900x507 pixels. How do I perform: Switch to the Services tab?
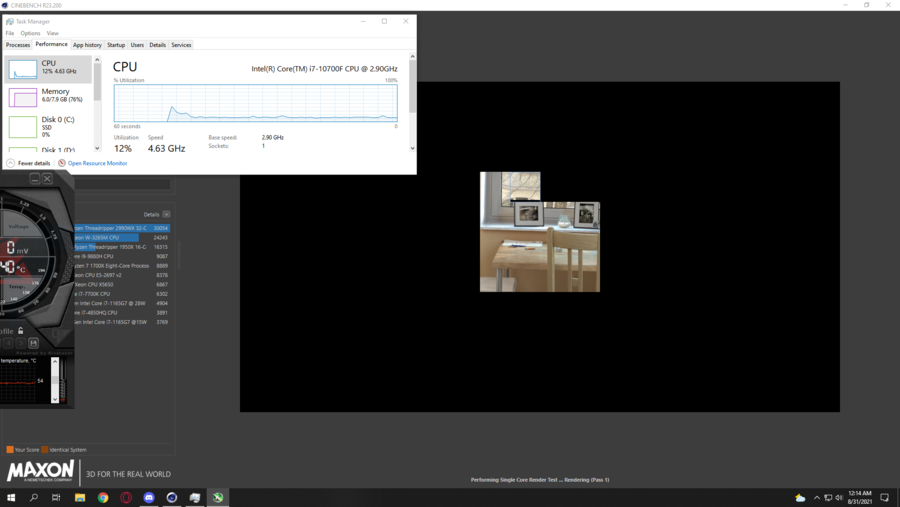point(181,45)
